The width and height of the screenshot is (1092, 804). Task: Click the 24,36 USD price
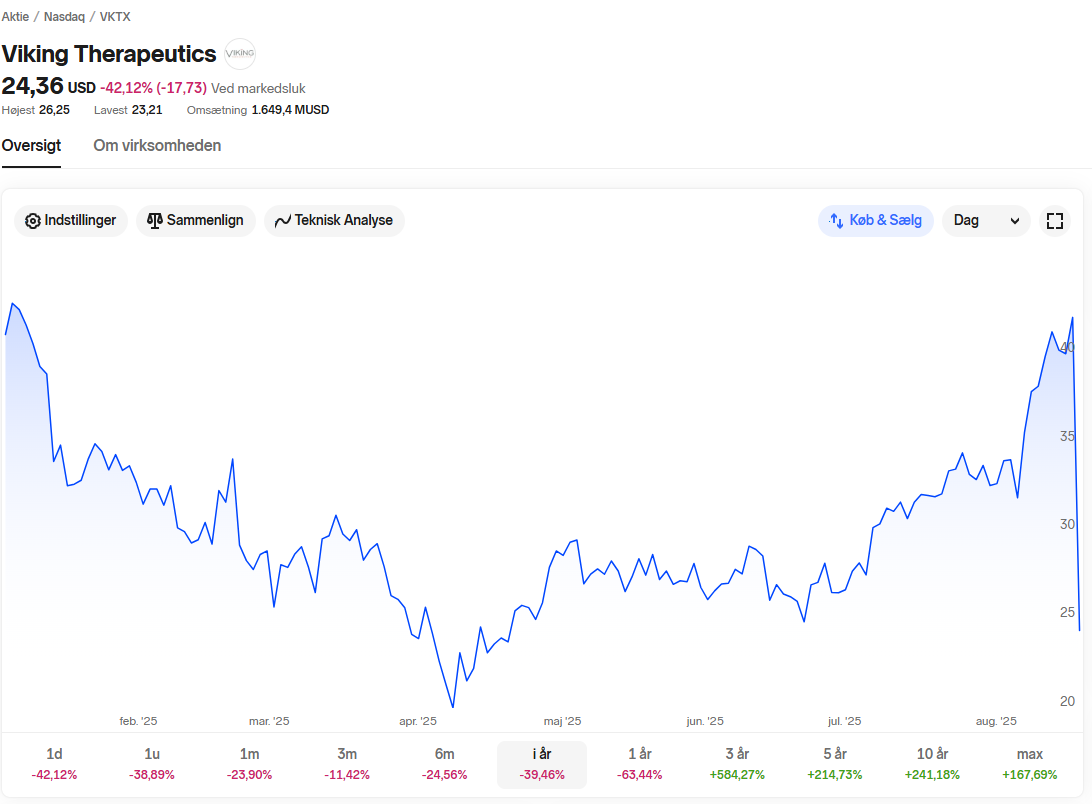tap(48, 86)
